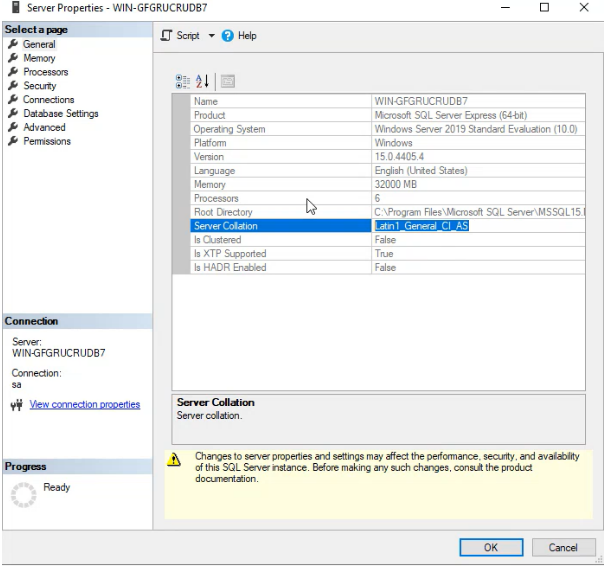Click the wrench icon beside Security

point(13,85)
